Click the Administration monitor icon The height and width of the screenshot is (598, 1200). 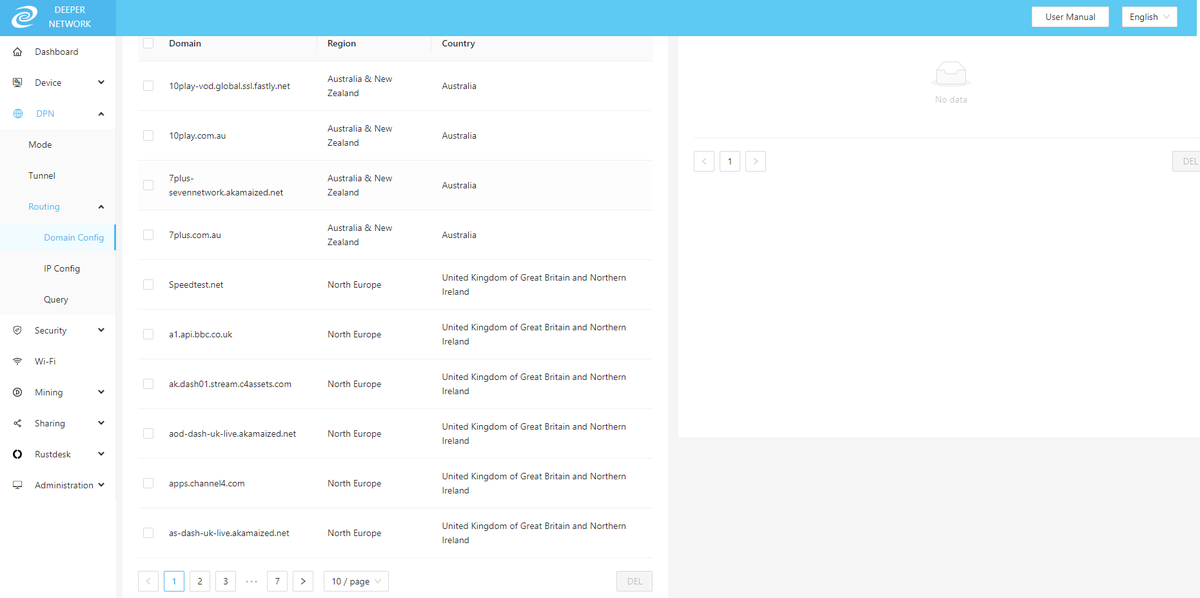click(17, 486)
